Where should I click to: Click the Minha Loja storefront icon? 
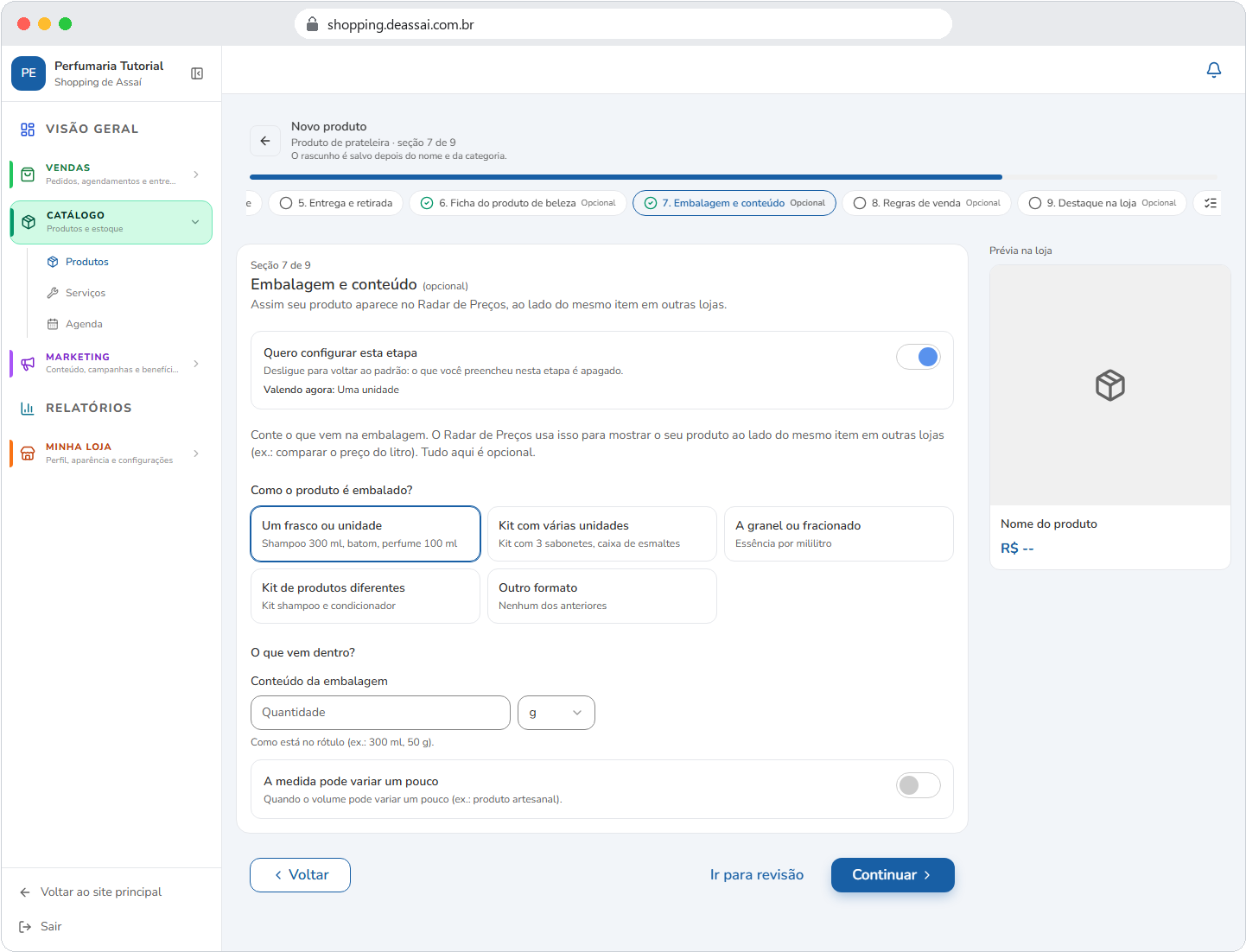[28, 454]
